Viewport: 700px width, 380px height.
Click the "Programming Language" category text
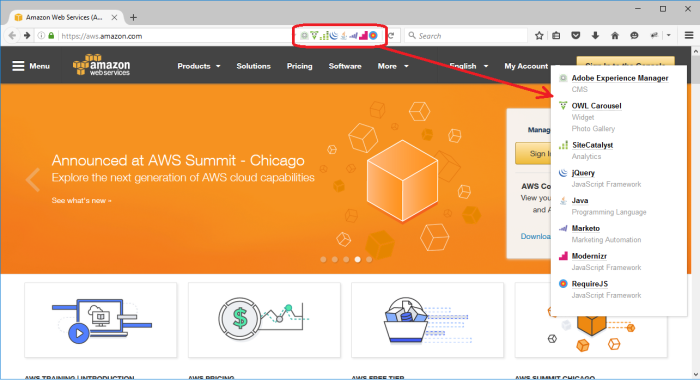click(x=609, y=212)
